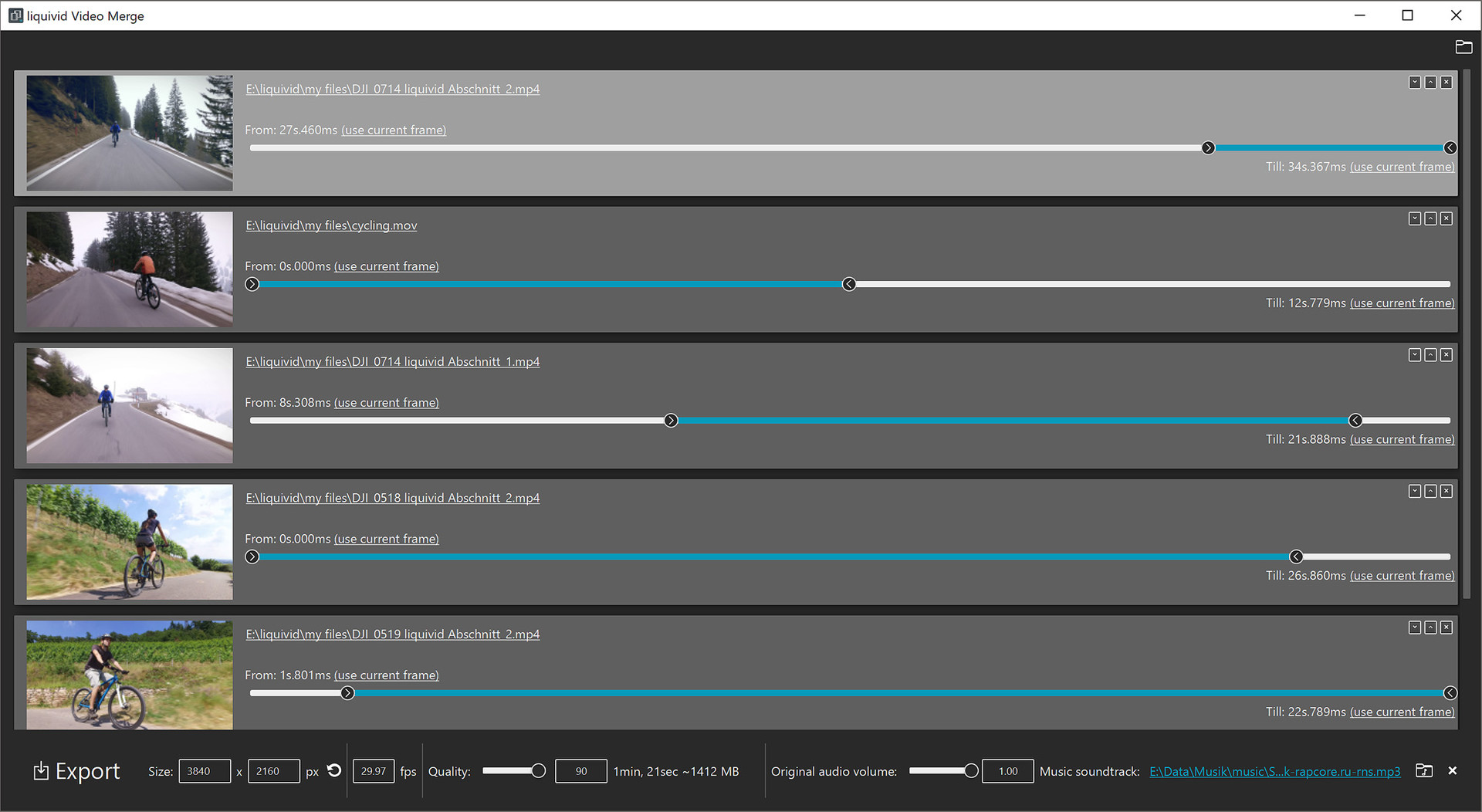This screenshot has height=812, width=1482.
Task: Remove DJI_0518 Abschnitt_2 clip from list
Action: pos(1446,492)
